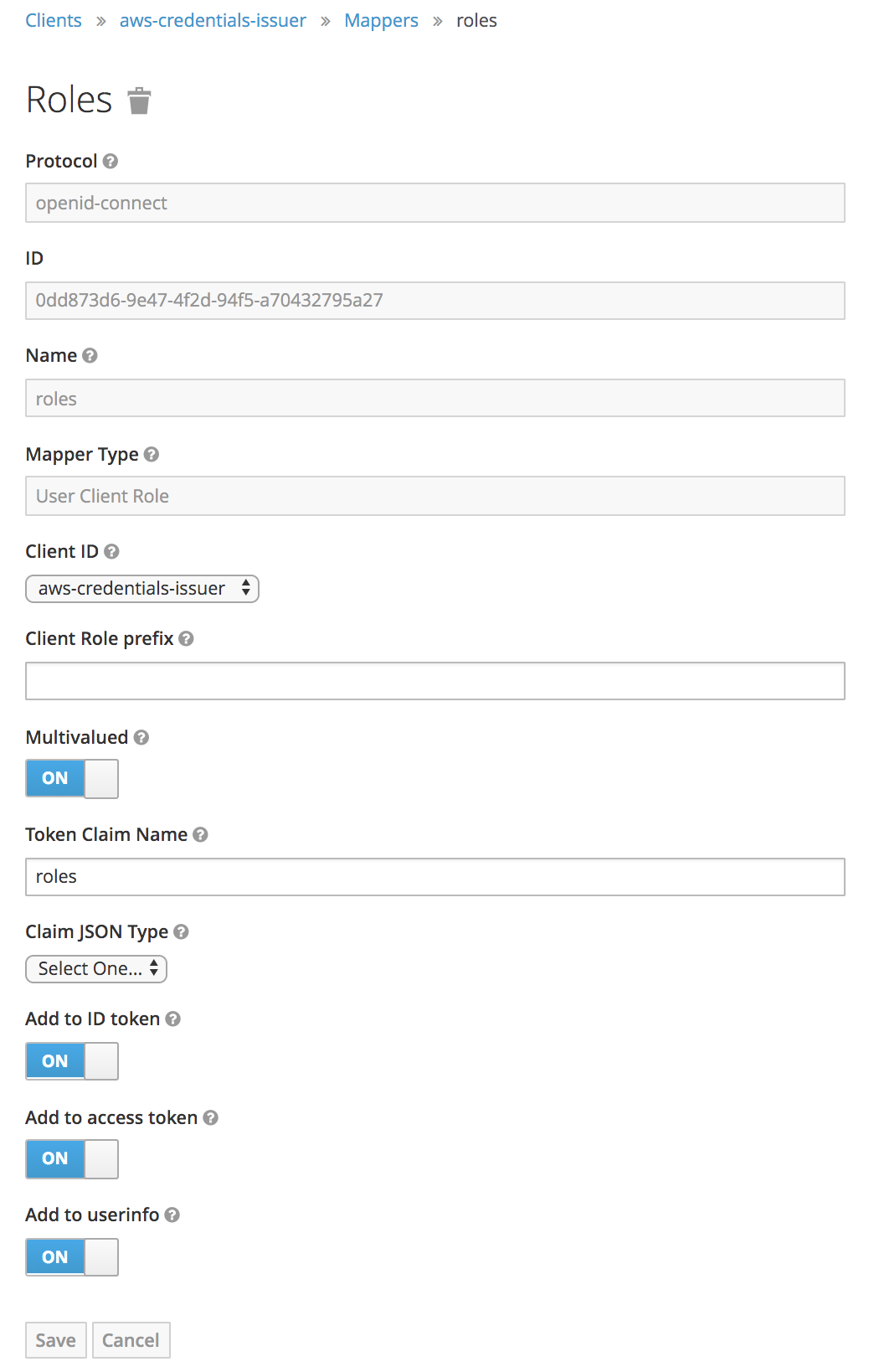This screenshot has width=869, height=1372.
Task: Open Token Claim Name help icon
Action: [200, 834]
